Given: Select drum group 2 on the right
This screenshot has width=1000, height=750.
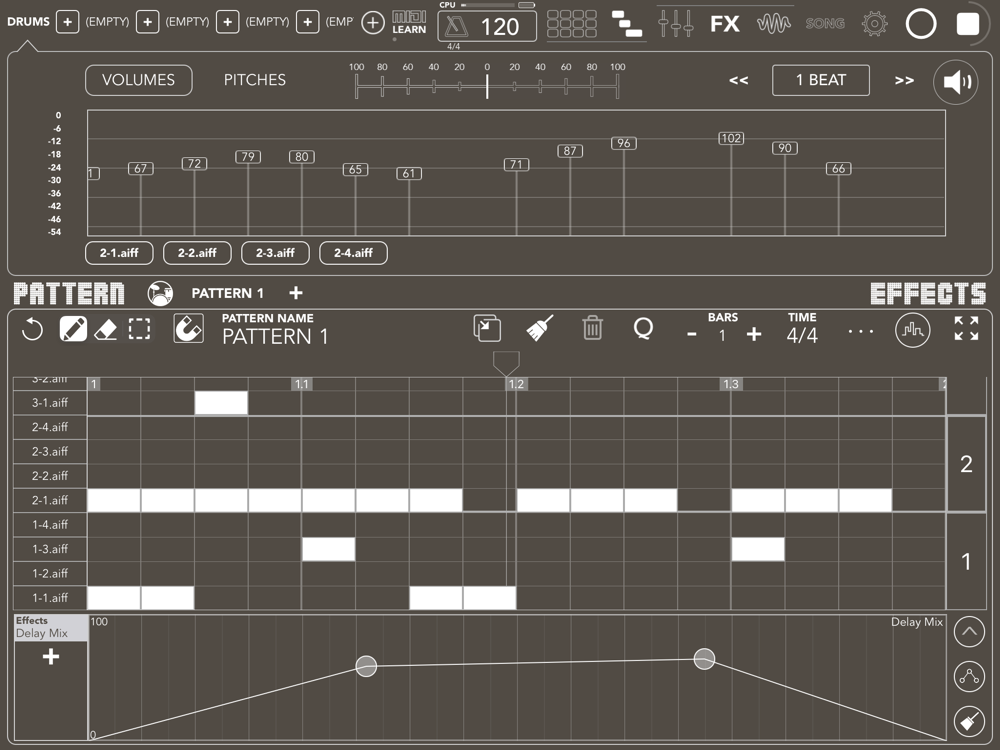Looking at the screenshot, I should click(x=966, y=464).
